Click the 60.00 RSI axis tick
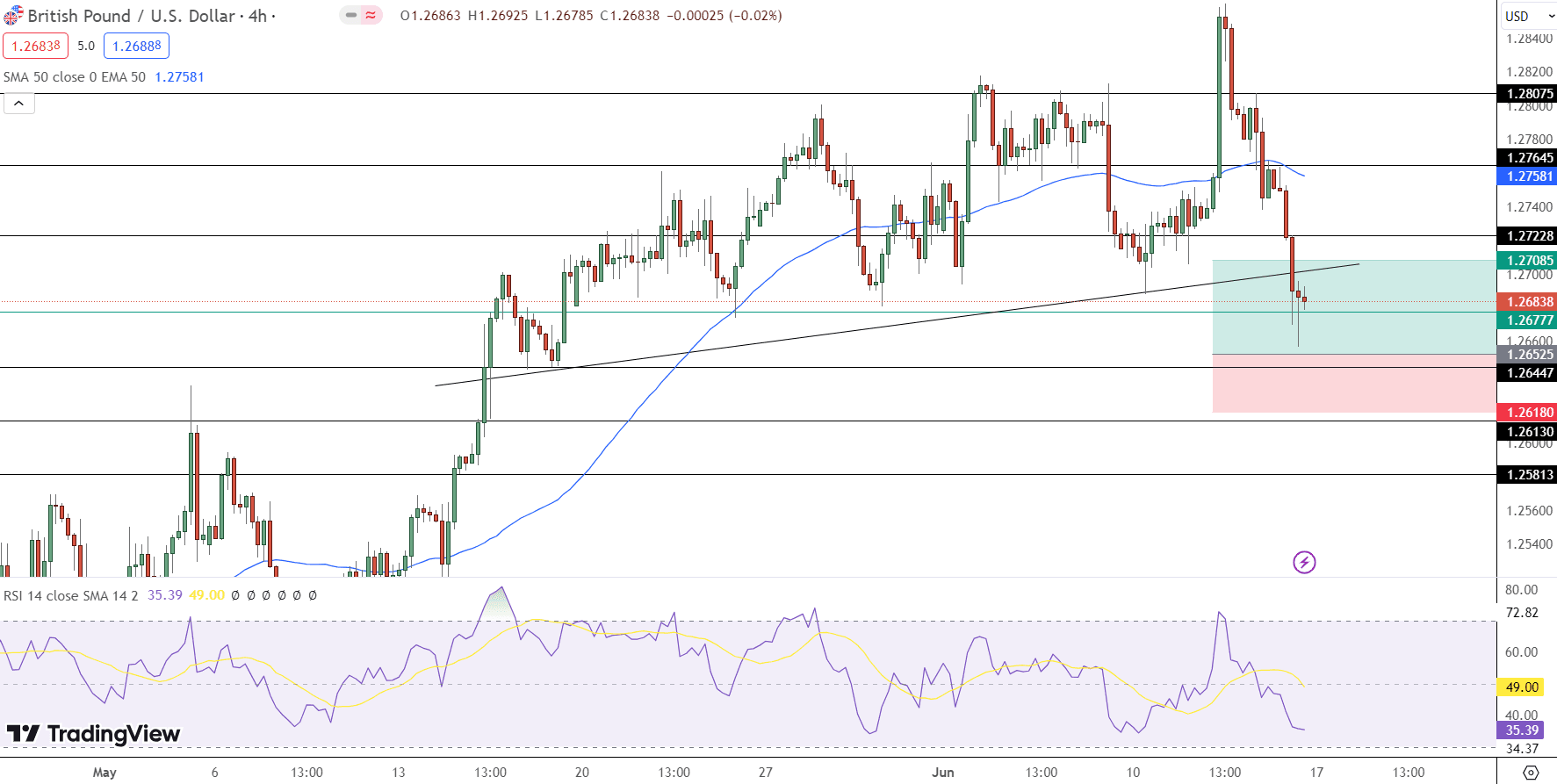The height and width of the screenshot is (784, 1557). click(1522, 652)
